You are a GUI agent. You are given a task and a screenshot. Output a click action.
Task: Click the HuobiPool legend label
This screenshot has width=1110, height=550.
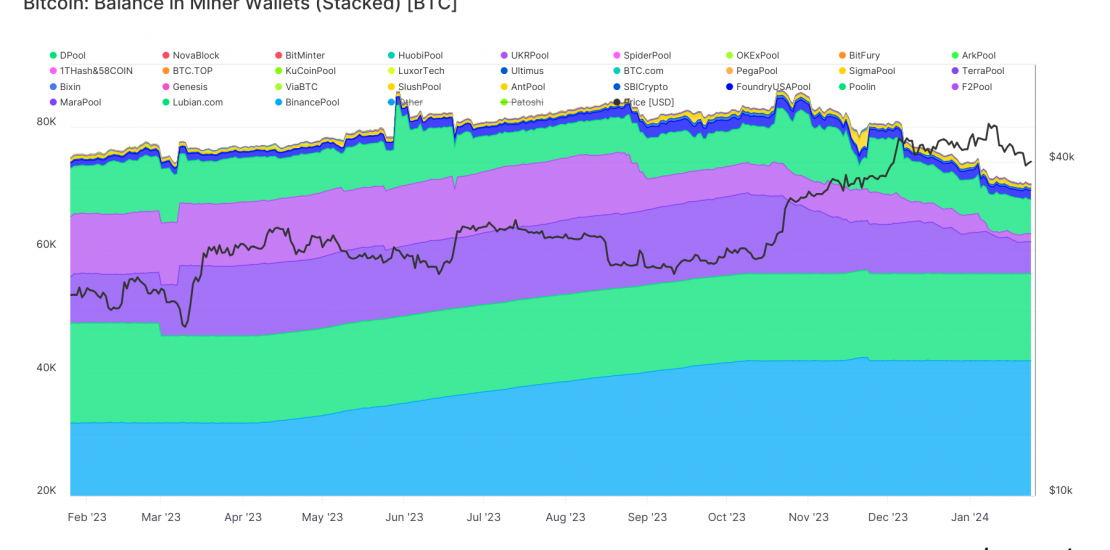[x=420, y=56]
